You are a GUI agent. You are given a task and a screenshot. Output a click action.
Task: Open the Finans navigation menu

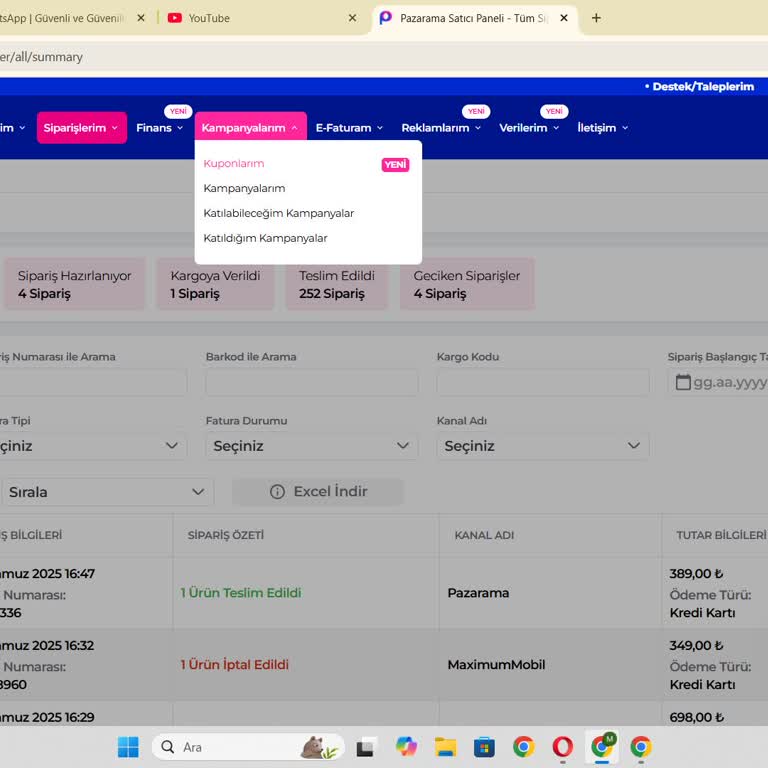coord(159,128)
